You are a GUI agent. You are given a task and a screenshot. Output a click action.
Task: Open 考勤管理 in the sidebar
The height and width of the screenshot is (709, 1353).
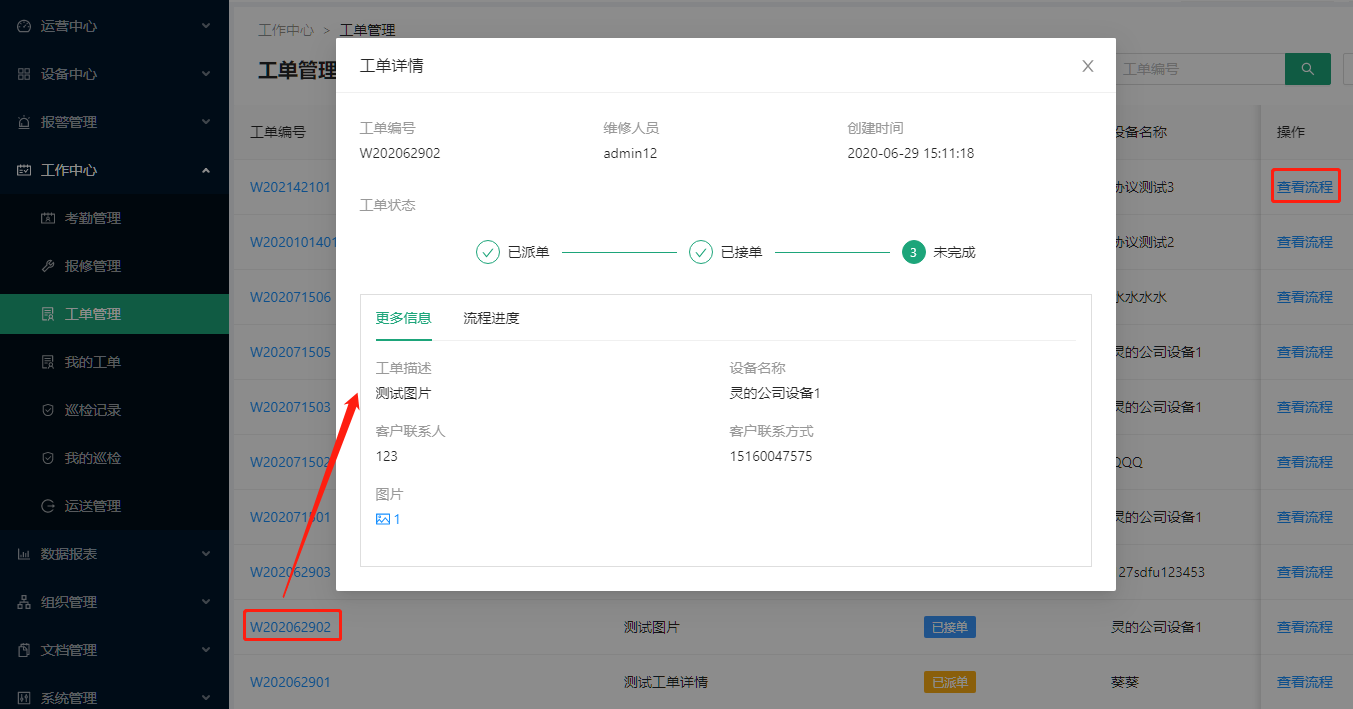pyautogui.click(x=92, y=218)
